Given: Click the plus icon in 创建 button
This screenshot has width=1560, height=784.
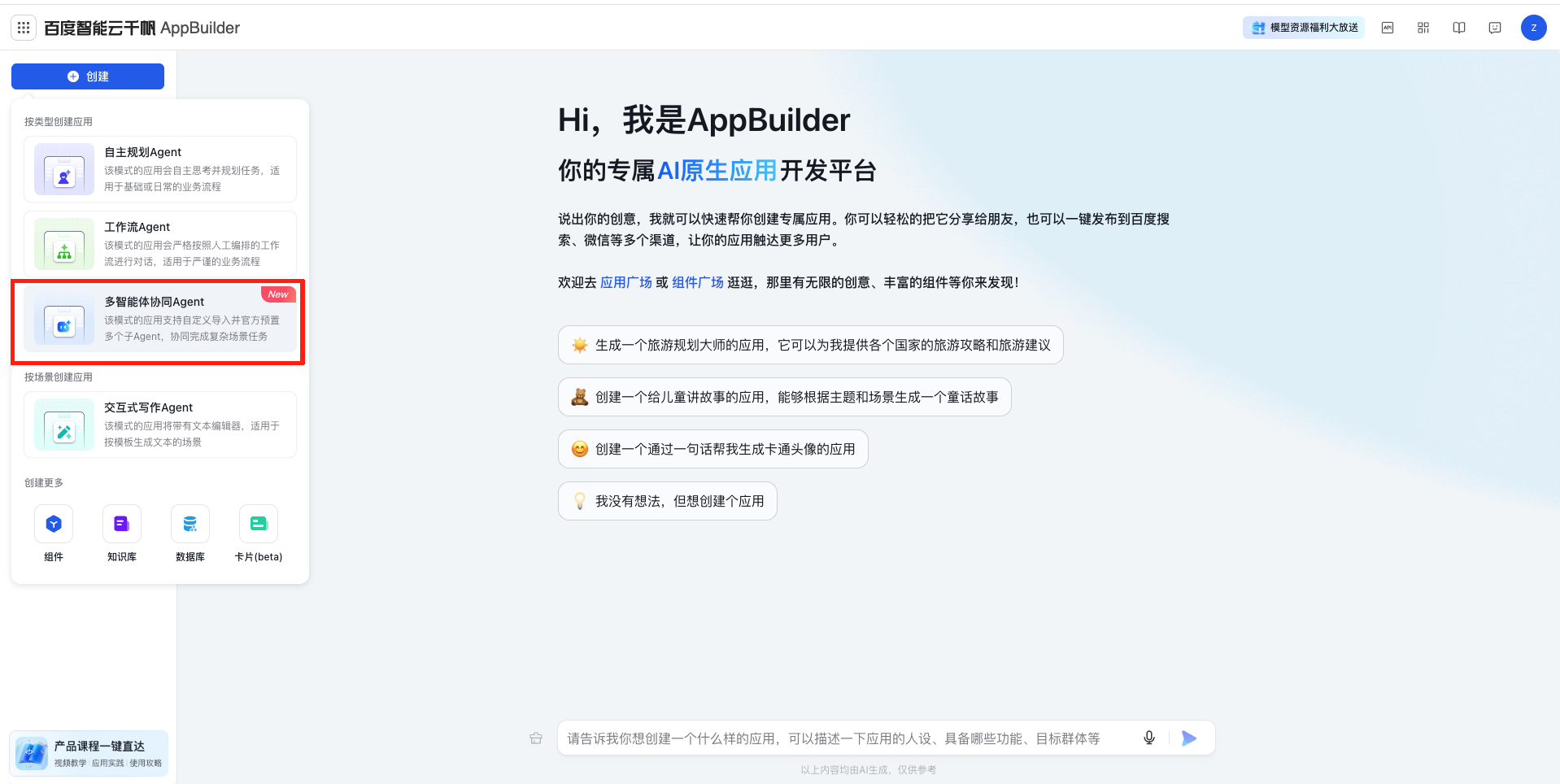Looking at the screenshot, I should (x=73, y=76).
